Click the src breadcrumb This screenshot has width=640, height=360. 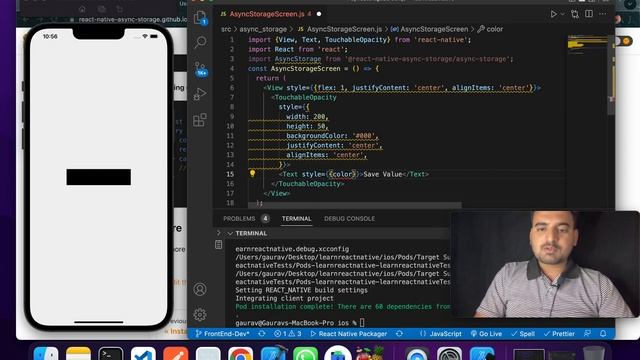click(226, 29)
